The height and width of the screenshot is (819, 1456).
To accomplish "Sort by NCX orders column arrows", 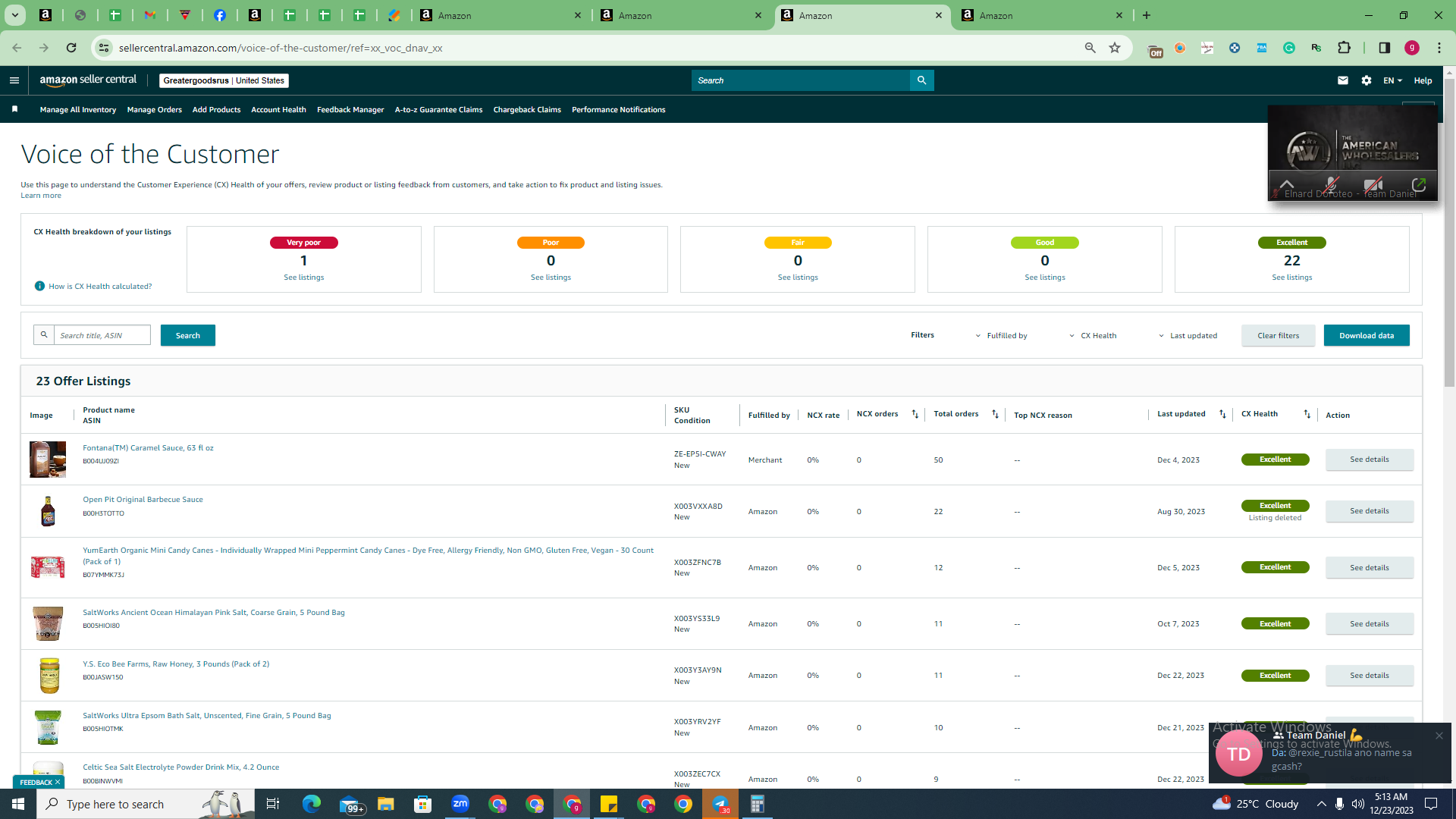I will pos(915,414).
